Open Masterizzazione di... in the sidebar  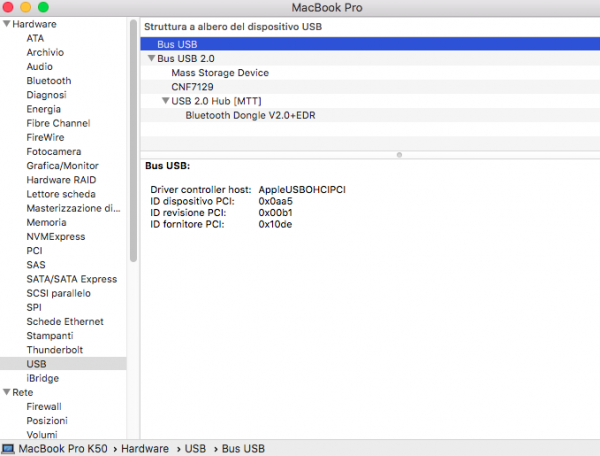[x=73, y=208]
